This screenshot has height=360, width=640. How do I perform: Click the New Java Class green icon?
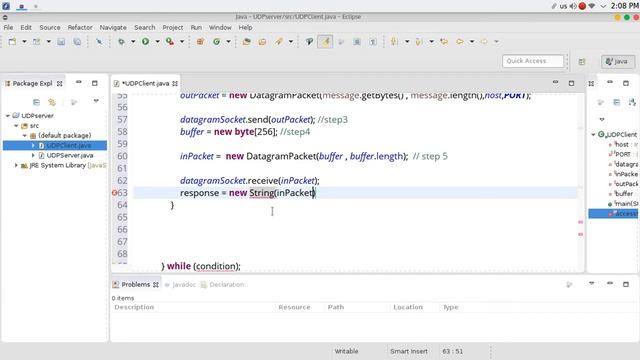point(216,42)
